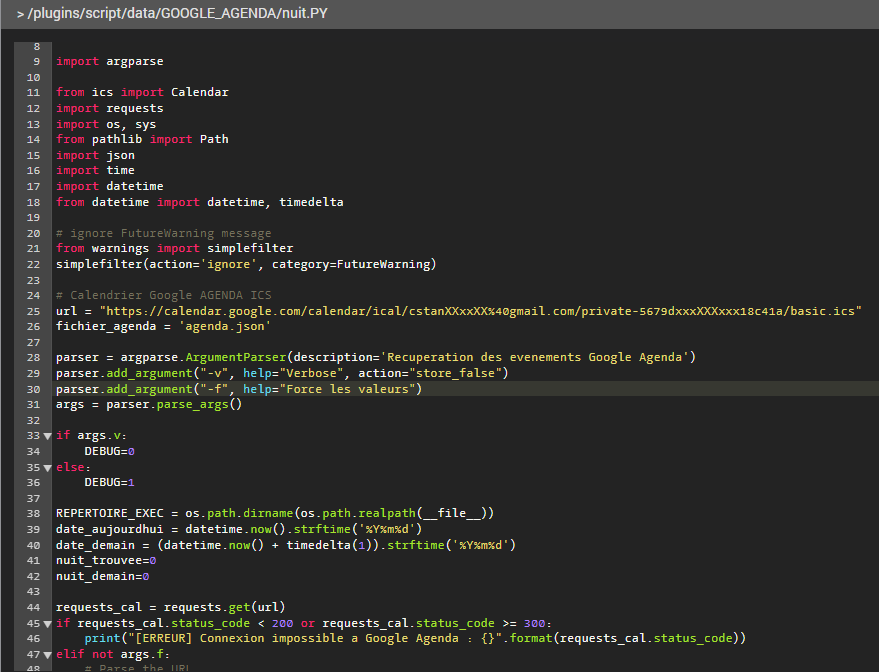This screenshot has width=879, height=672.
Task: Click 'nuit_demain=0' on line 42
Action: (x=103, y=577)
